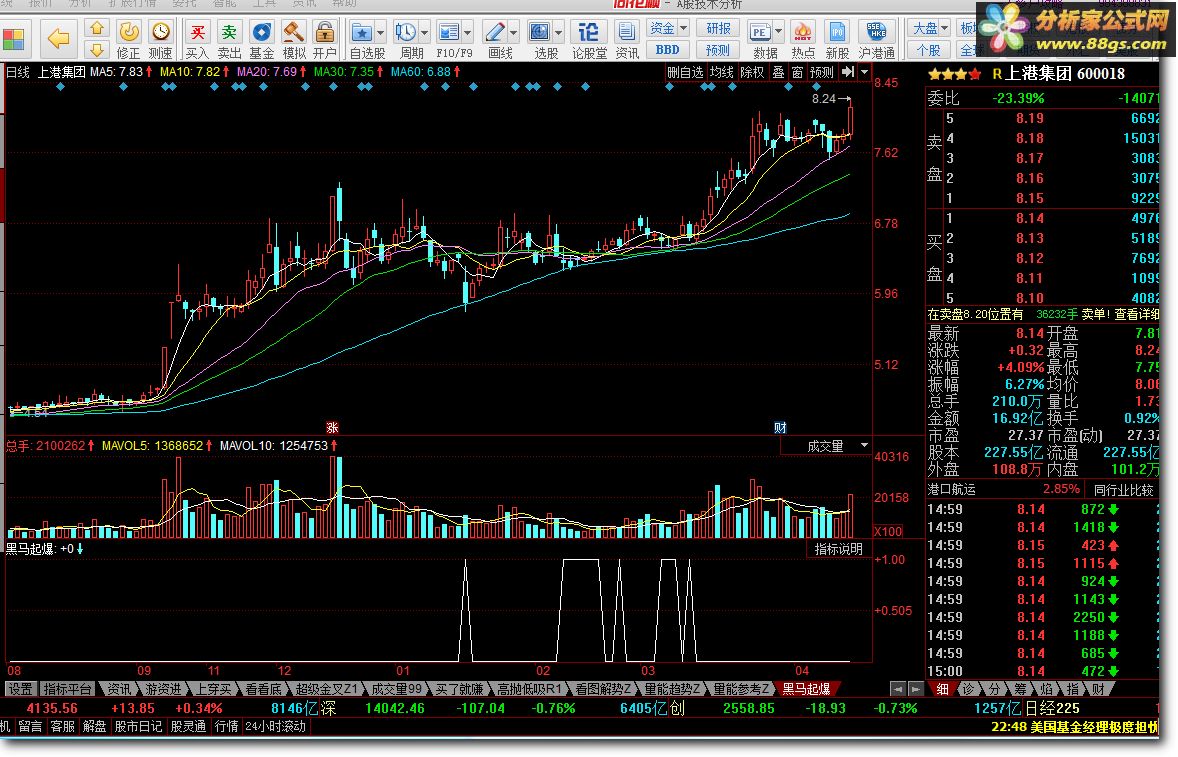Select the 细 detail tab in right panel
This screenshot has width=1178, height=757.
[x=942, y=689]
